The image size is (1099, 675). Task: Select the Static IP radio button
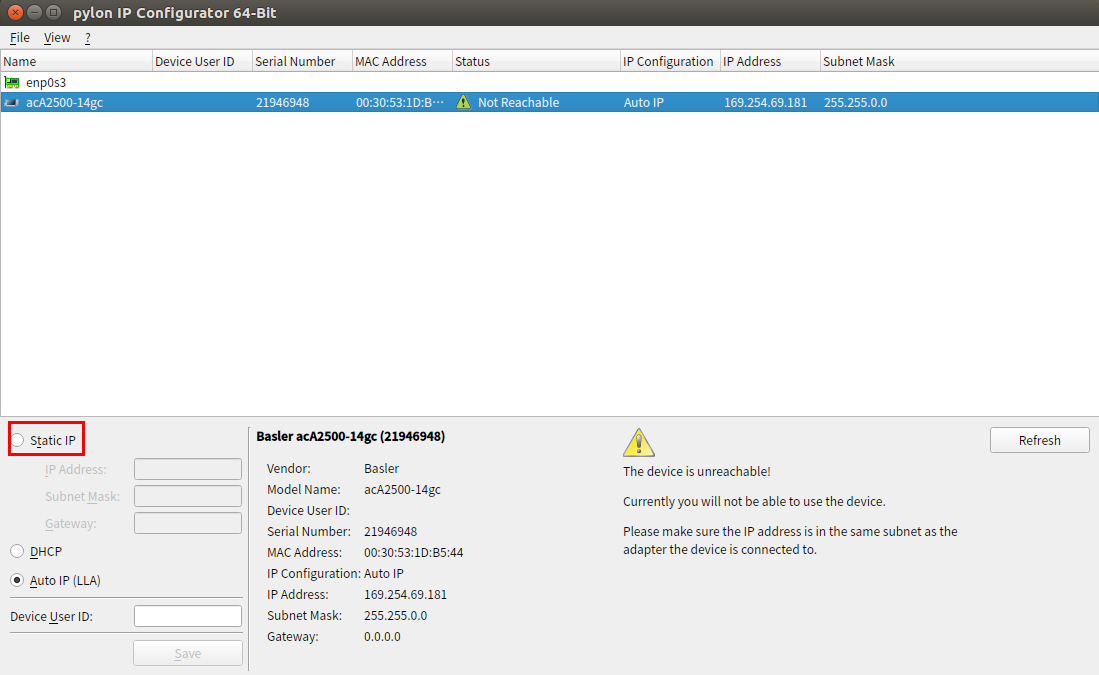pos(18,440)
